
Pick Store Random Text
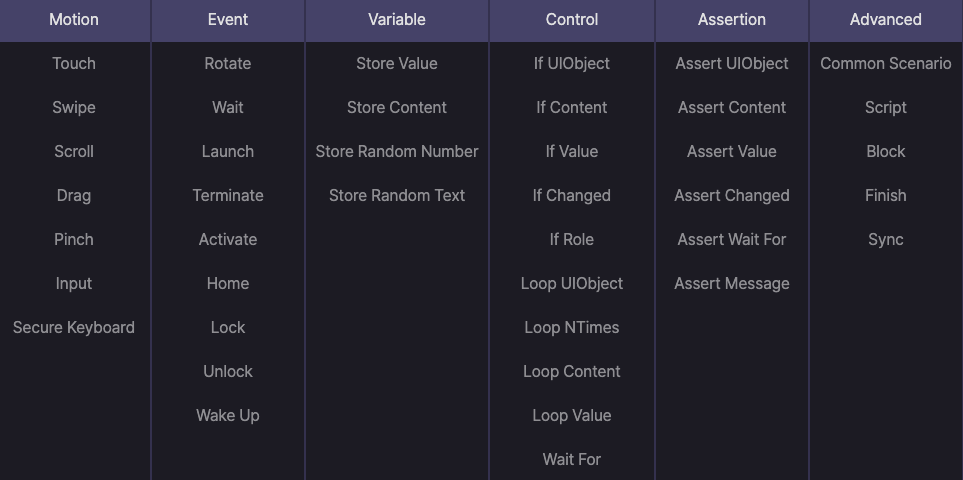click(x=397, y=195)
